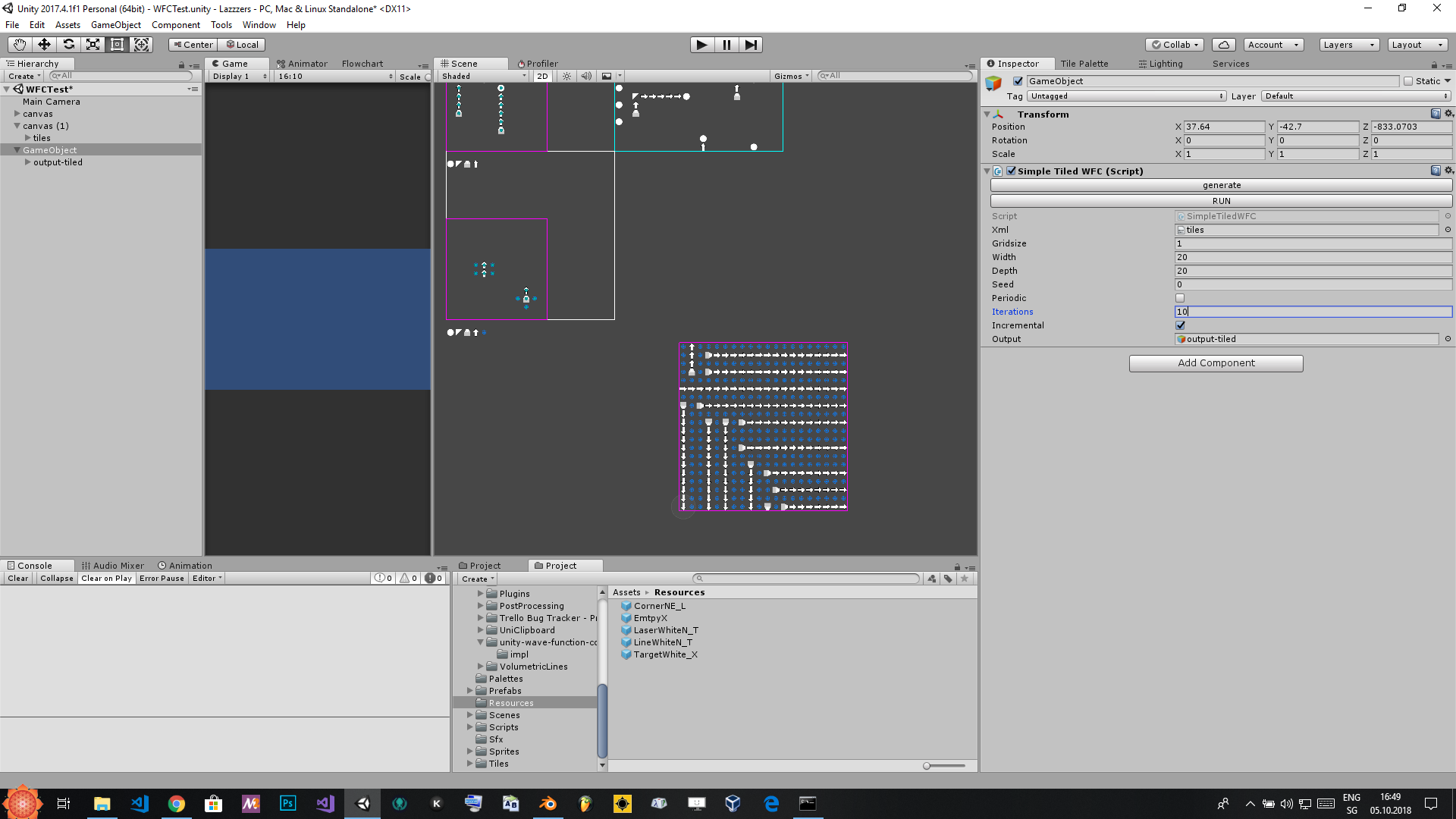The height and width of the screenshot is (819, 1456).
Task: Toggle the Static checkbox
Action: coord(1408,81)
